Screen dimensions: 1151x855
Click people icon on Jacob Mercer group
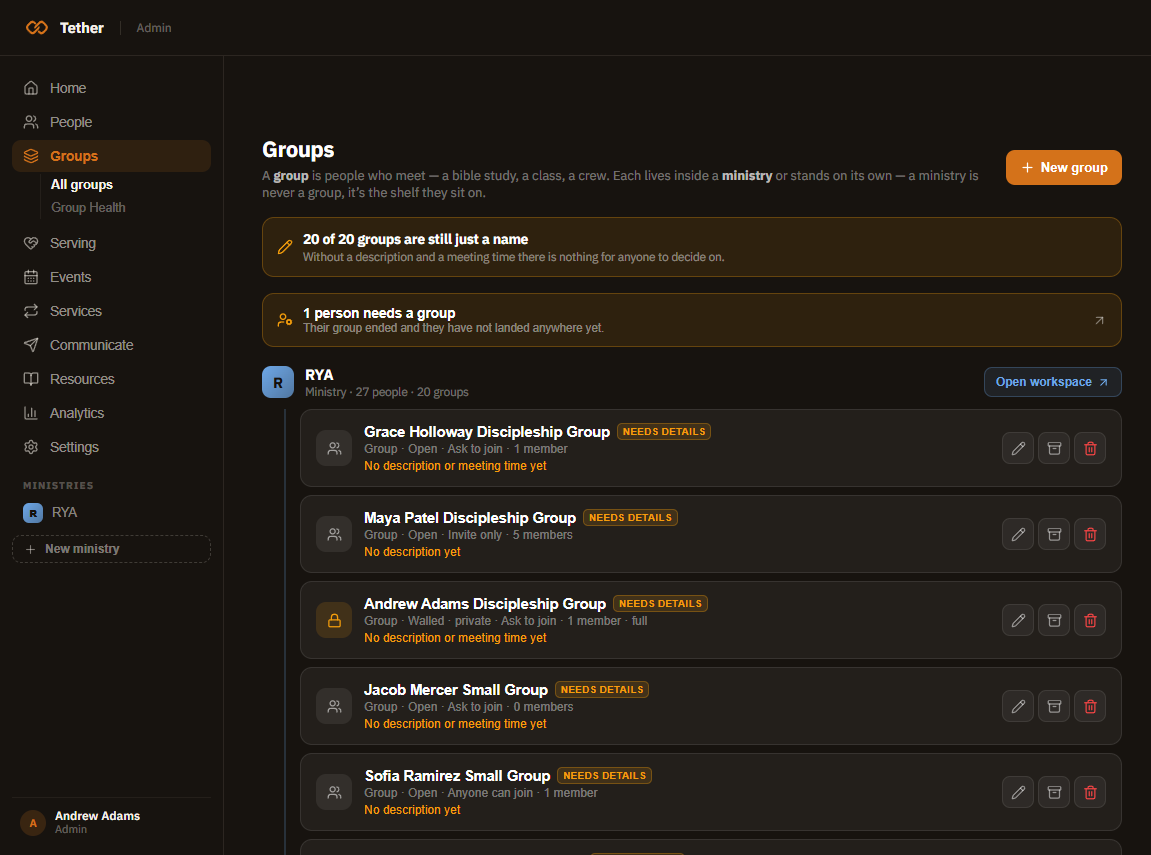pyautogui.click(x=334, y=706)
